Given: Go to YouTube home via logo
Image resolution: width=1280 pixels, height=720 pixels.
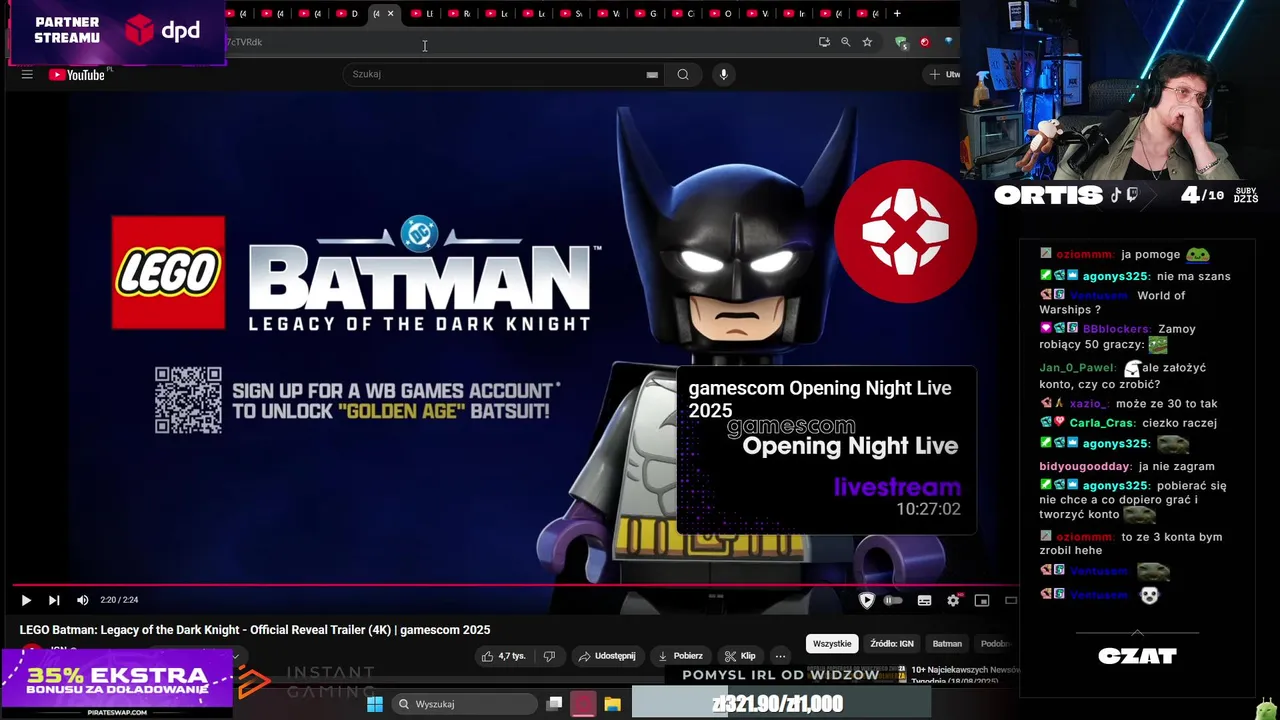Looking at the screenshot, I should [77, 75].
